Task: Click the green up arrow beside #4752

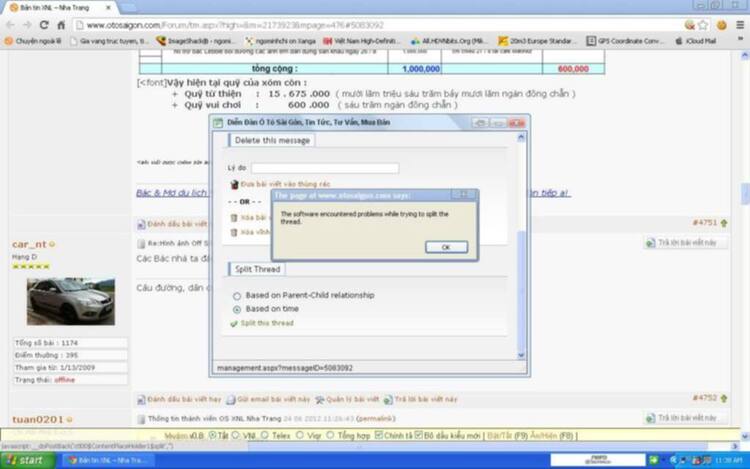Action: point(724,398)
